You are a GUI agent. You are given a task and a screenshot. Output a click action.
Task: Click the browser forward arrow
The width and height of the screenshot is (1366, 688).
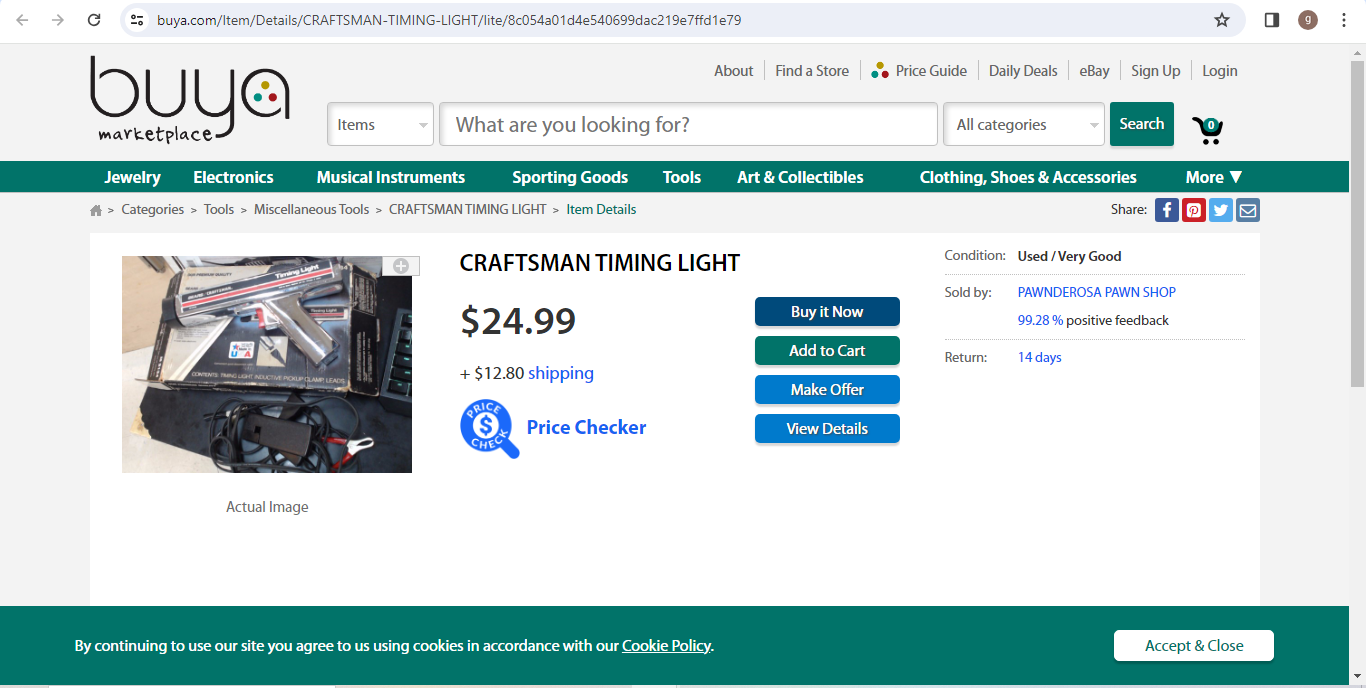[x=58, y=20]
